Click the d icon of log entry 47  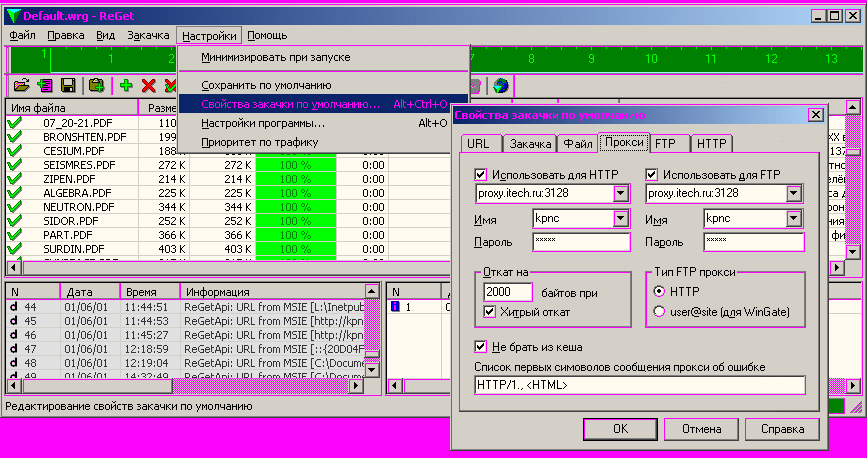[x=14, y=349]
